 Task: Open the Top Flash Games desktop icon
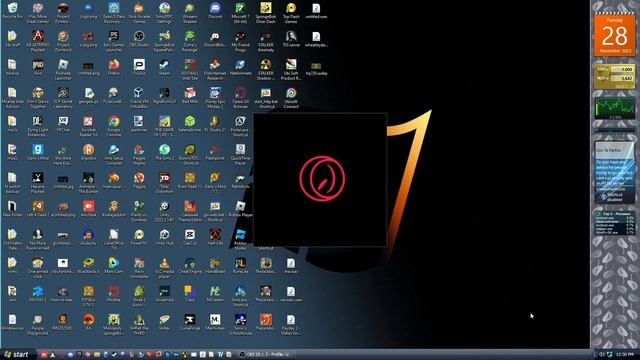pyautogui.click(x=291, y=13)
